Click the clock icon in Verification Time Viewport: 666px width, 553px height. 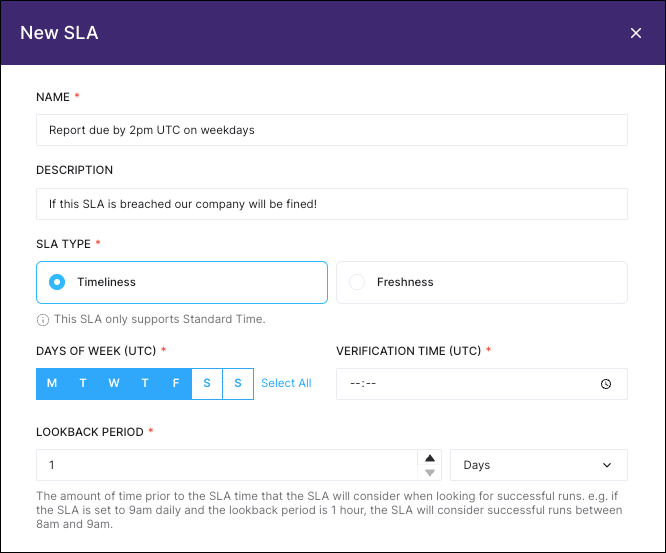tap(606, 384)
